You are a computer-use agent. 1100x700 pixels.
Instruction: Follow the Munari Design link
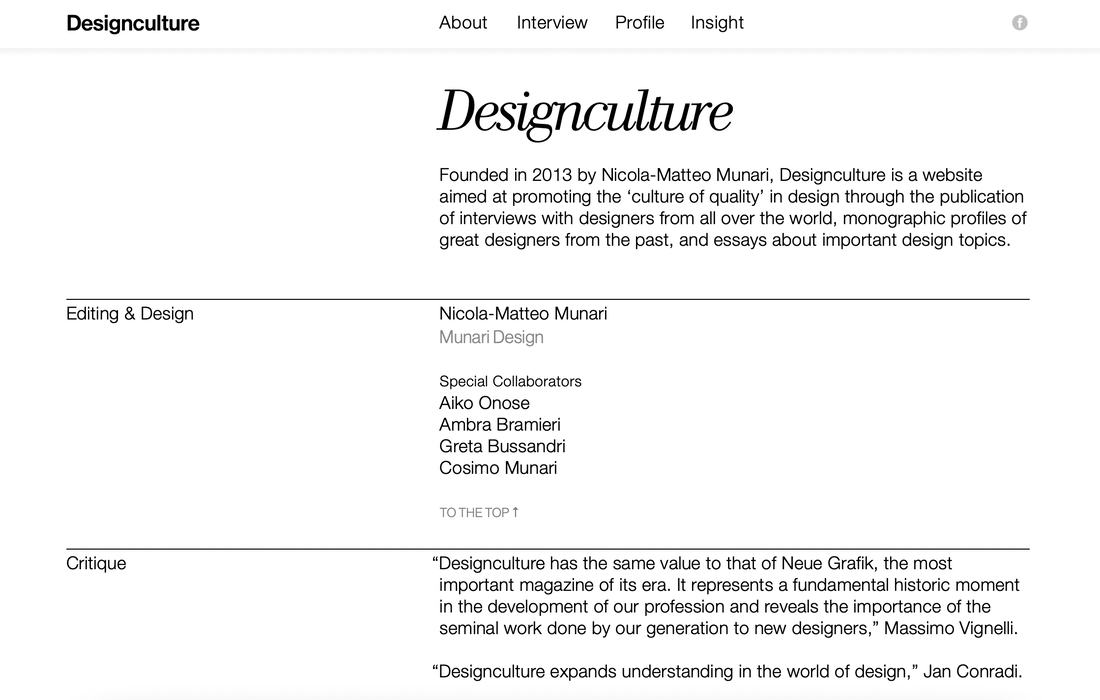[491, 337]
